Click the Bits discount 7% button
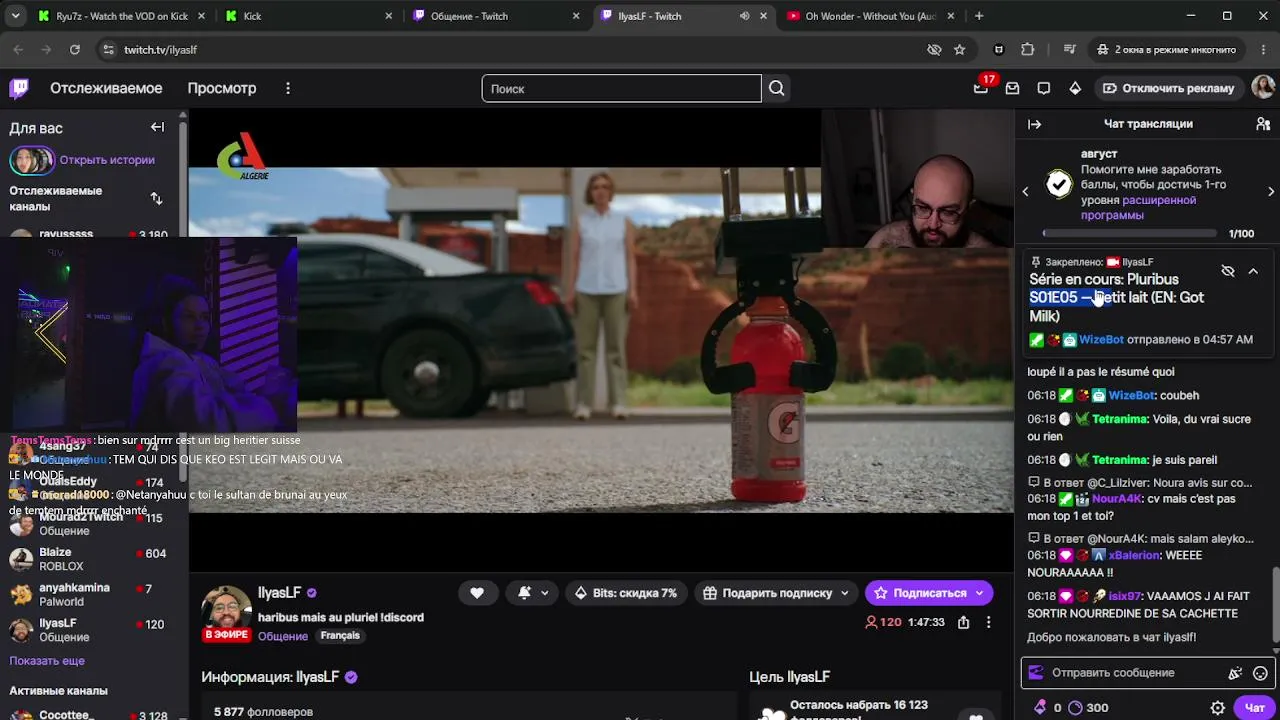1280x720 pixels. click(626, 593)
